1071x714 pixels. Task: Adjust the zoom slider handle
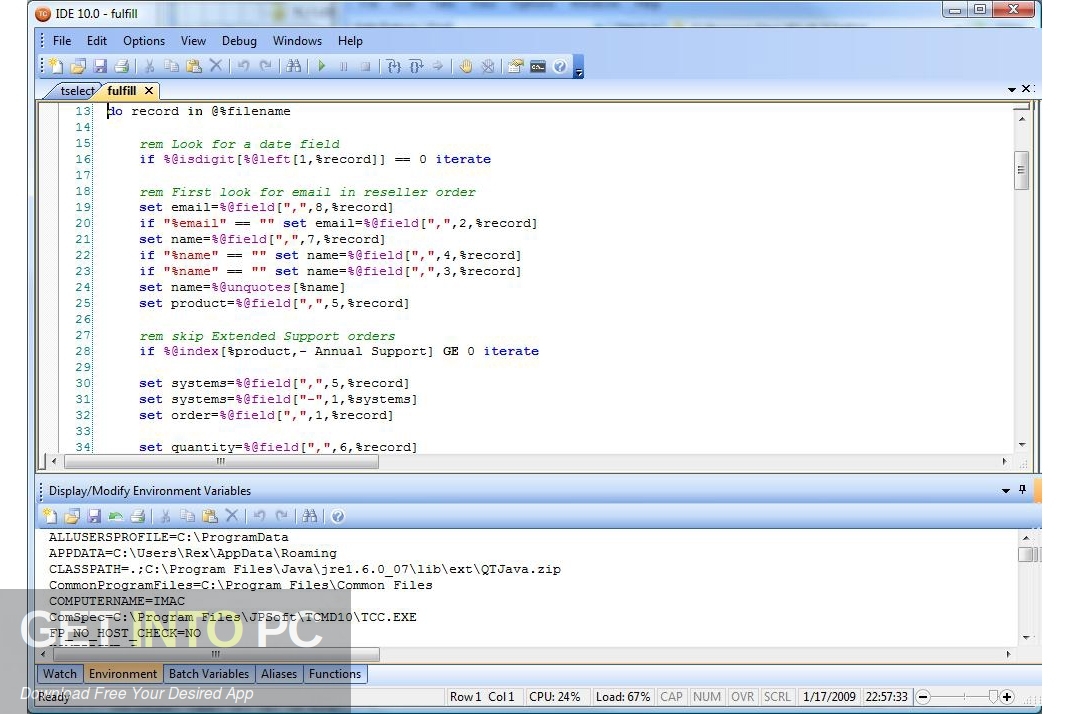click(x=993, y=697)
